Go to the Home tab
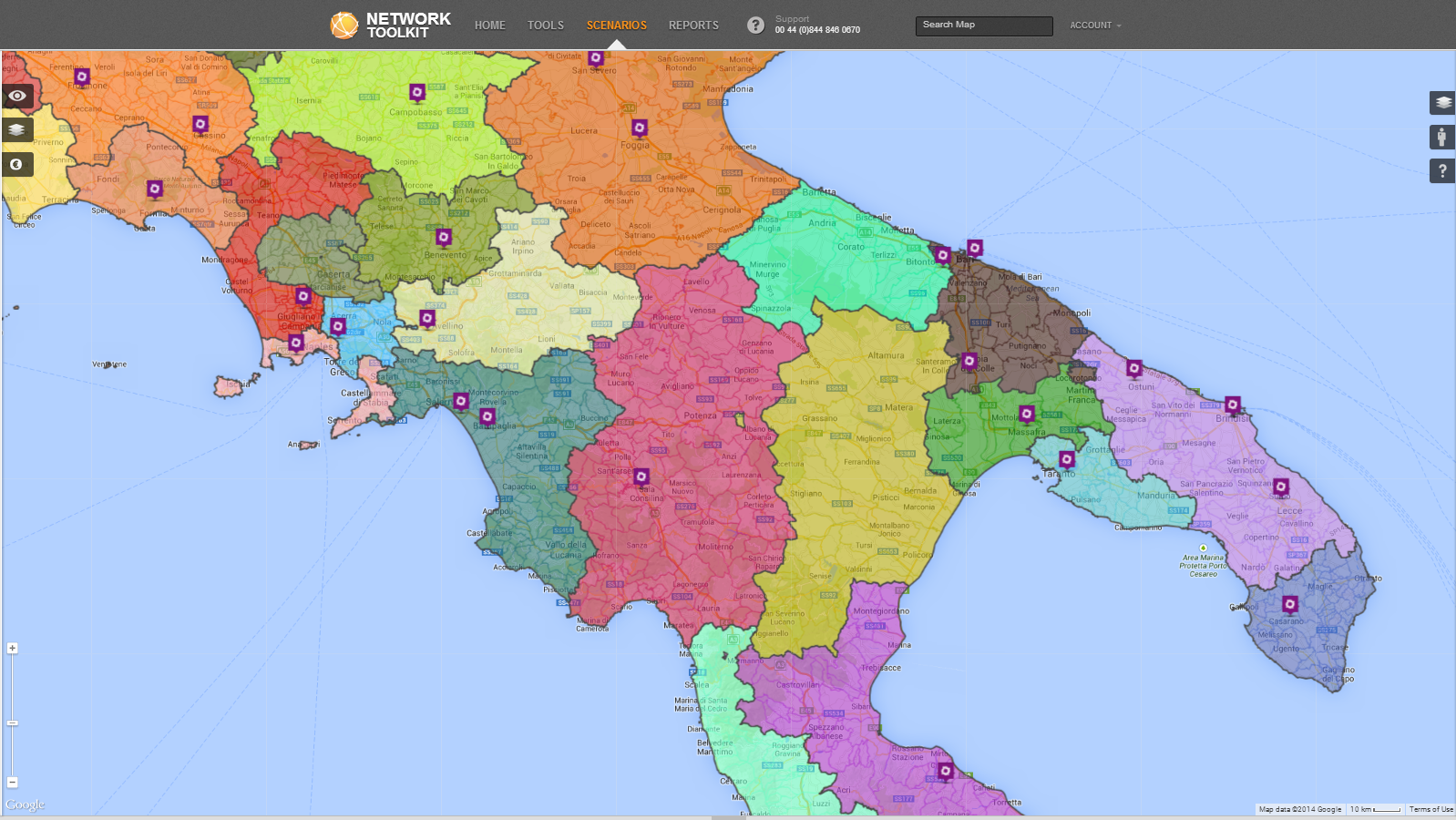The width and height of the screenshot is (1456, 820). coord(489,26)
